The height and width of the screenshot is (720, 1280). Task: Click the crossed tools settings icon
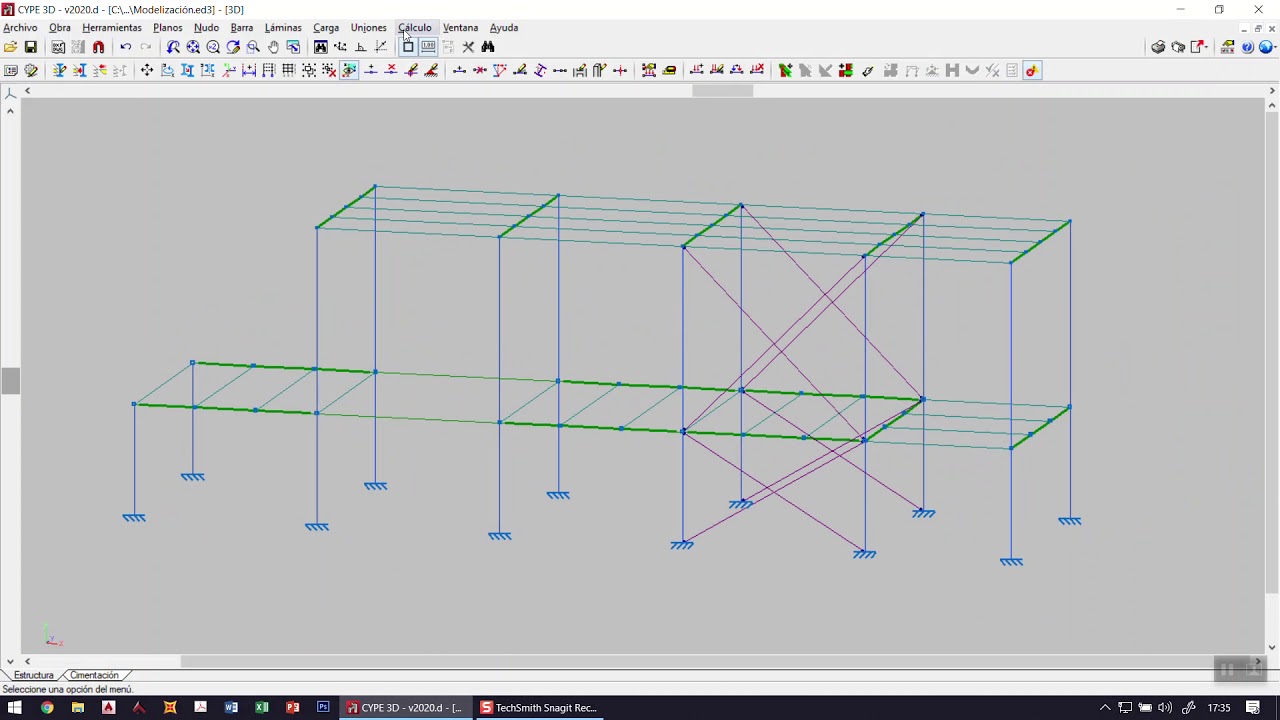point(468,47)
